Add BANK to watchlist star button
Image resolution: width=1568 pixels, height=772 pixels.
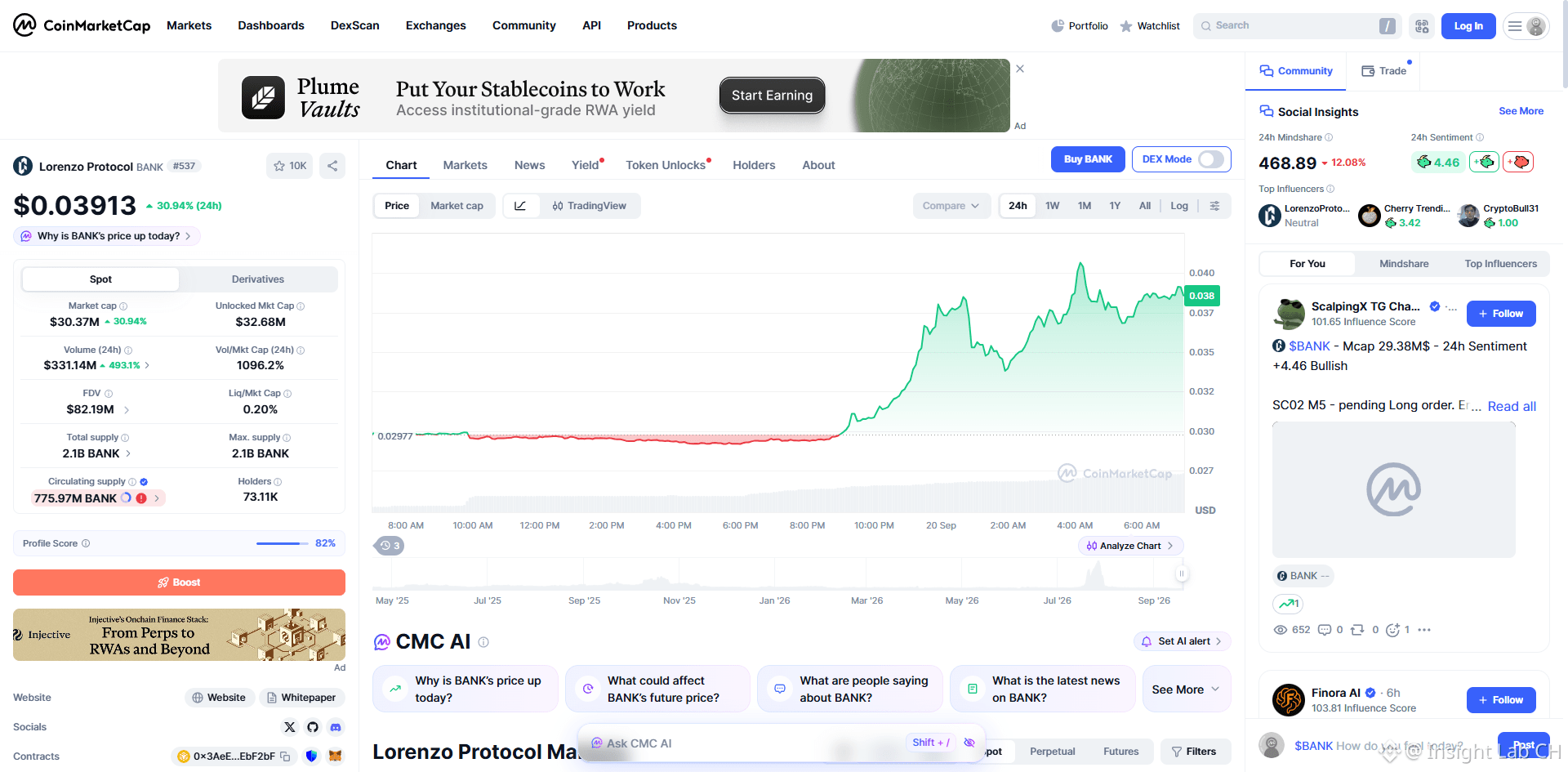pos(290,166)
